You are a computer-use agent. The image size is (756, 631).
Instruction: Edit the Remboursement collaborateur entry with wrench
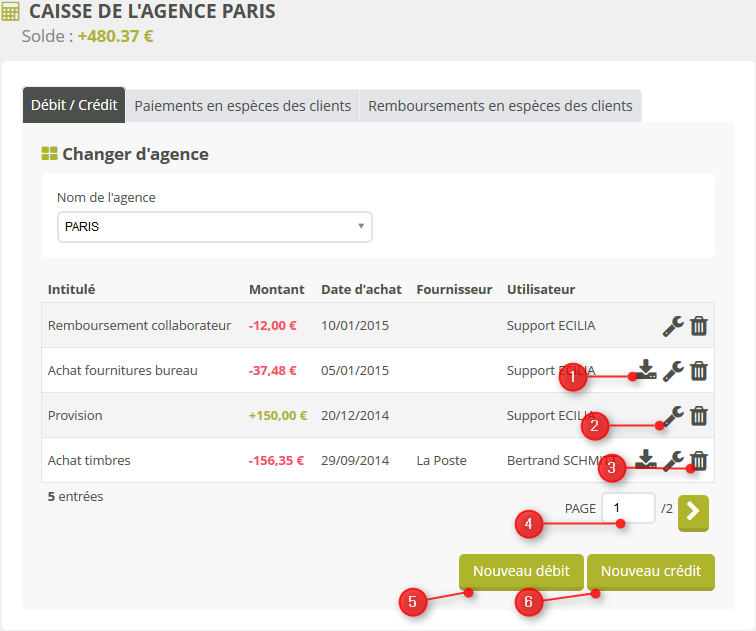(673, 326)
